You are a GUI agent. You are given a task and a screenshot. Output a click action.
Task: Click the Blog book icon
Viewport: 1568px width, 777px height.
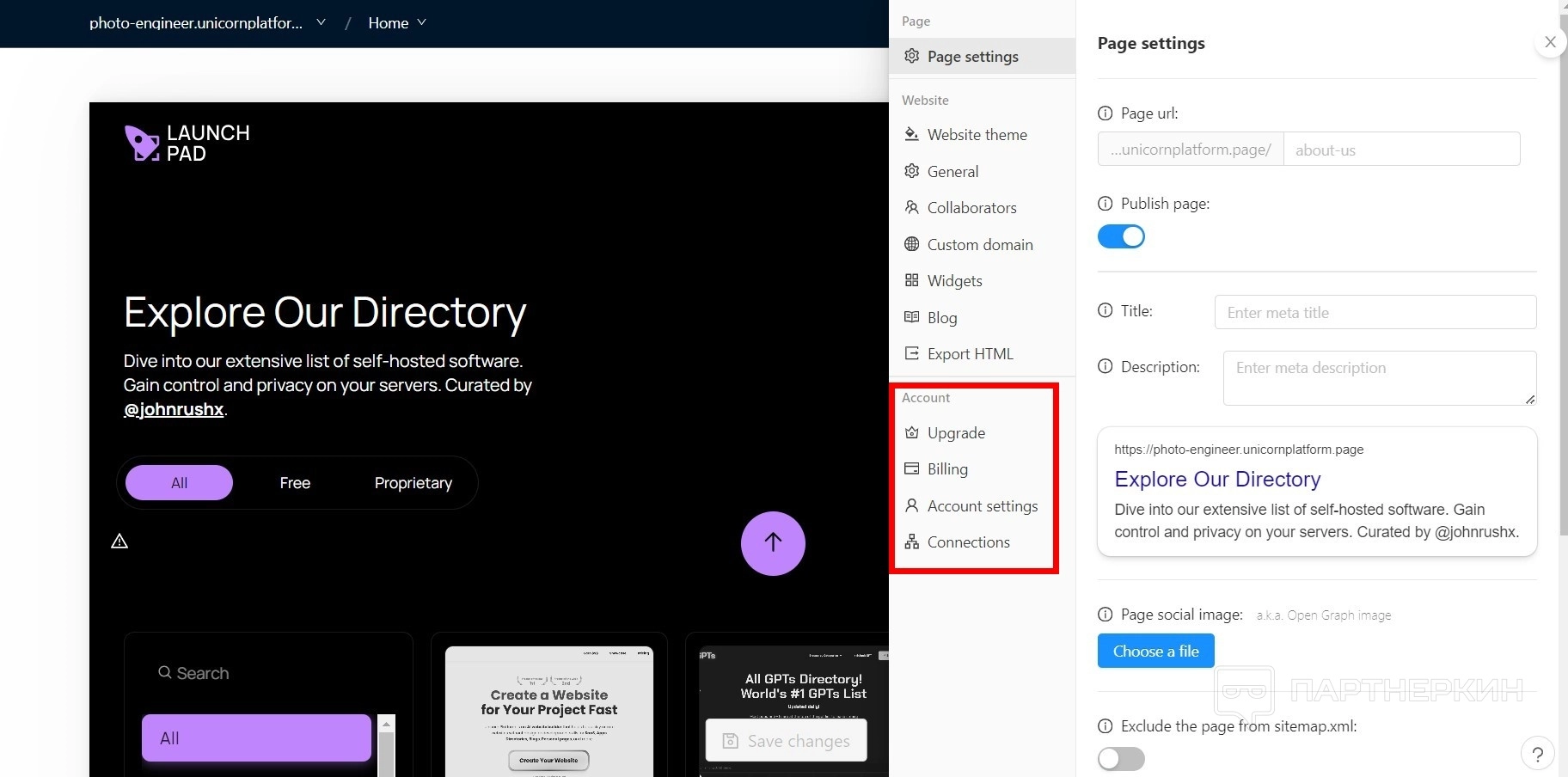911,317
